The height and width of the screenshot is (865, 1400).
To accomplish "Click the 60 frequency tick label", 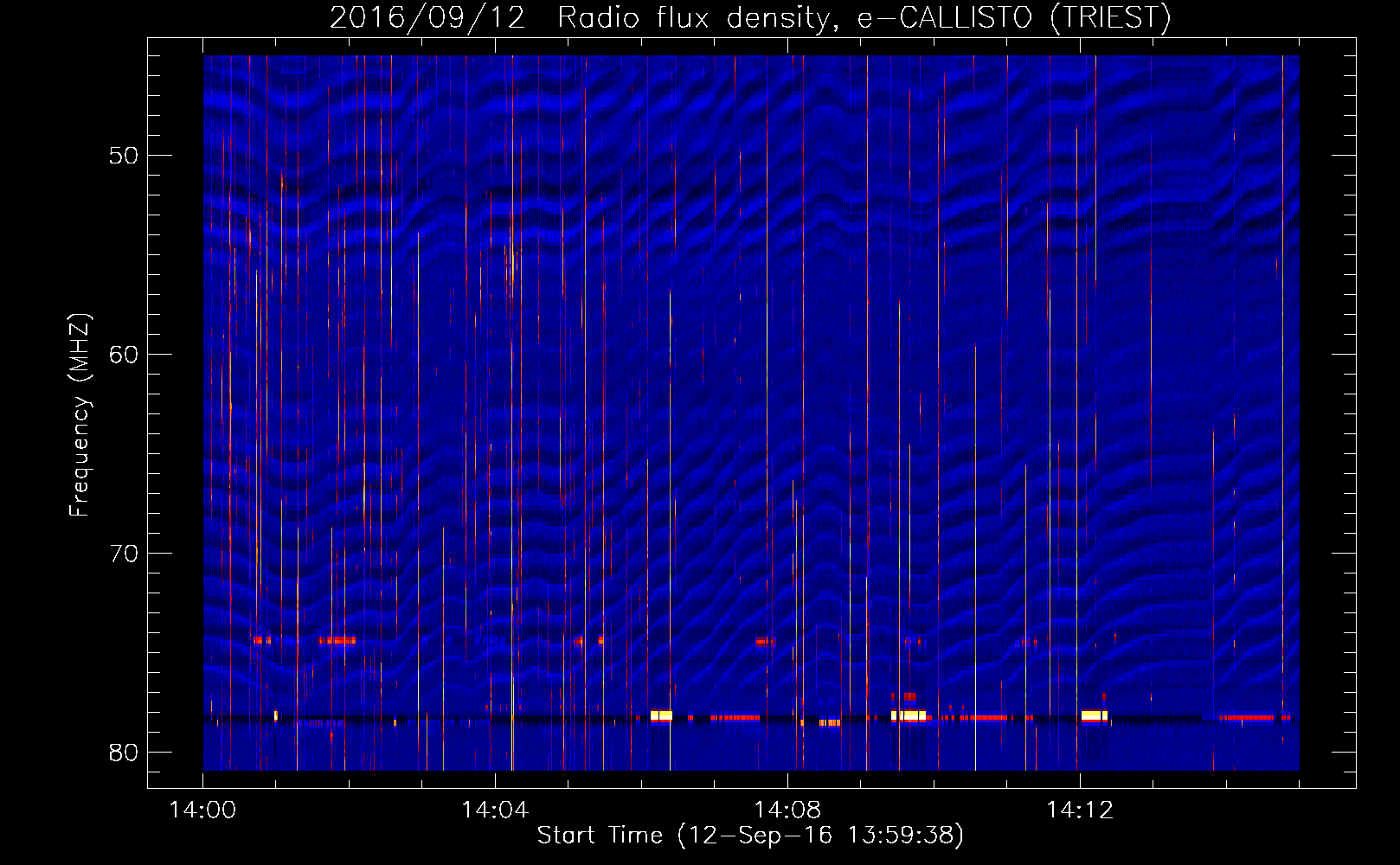I will point(124,355).
